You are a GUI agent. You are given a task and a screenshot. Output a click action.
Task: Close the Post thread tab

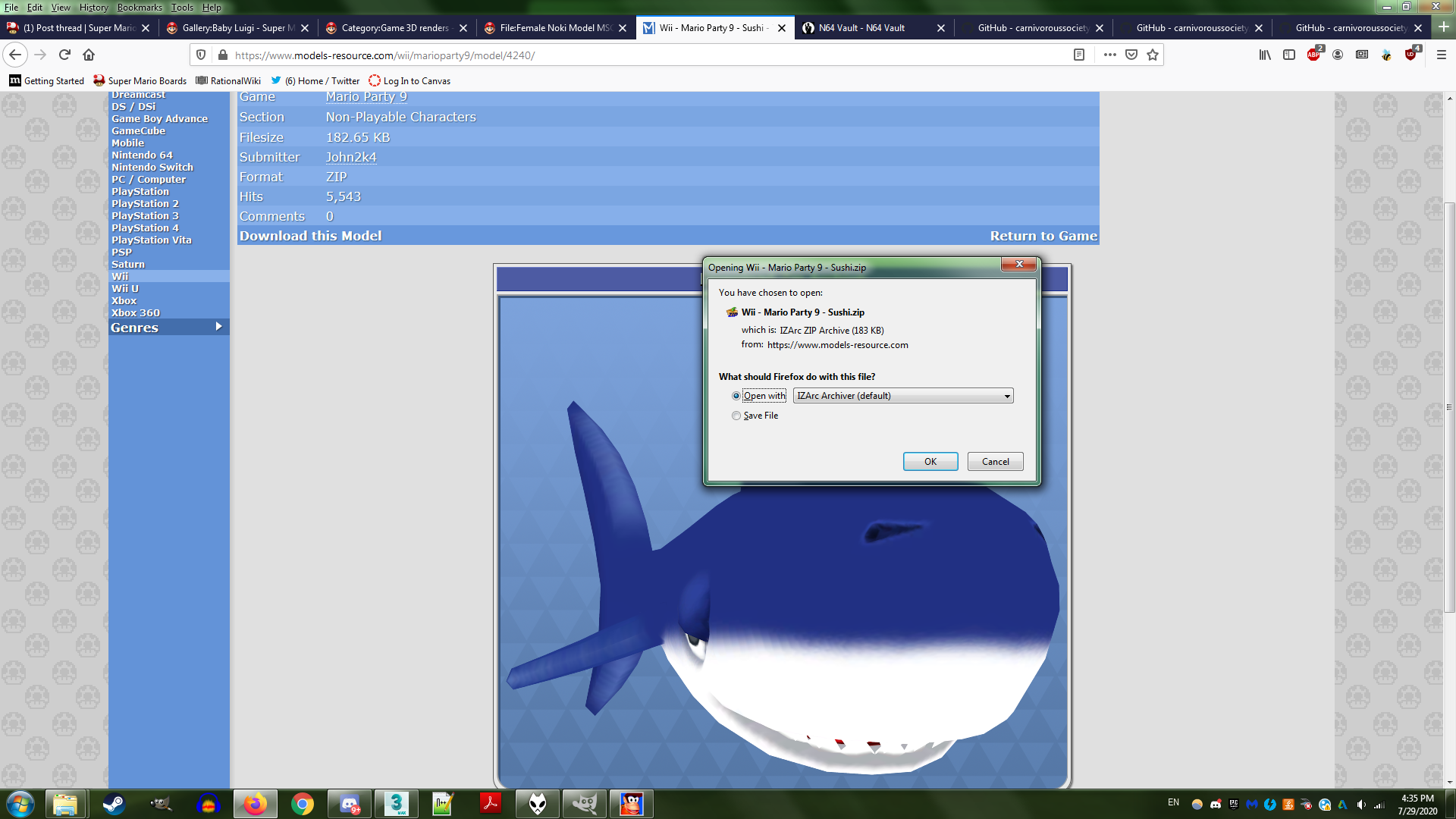click(146, 28)
